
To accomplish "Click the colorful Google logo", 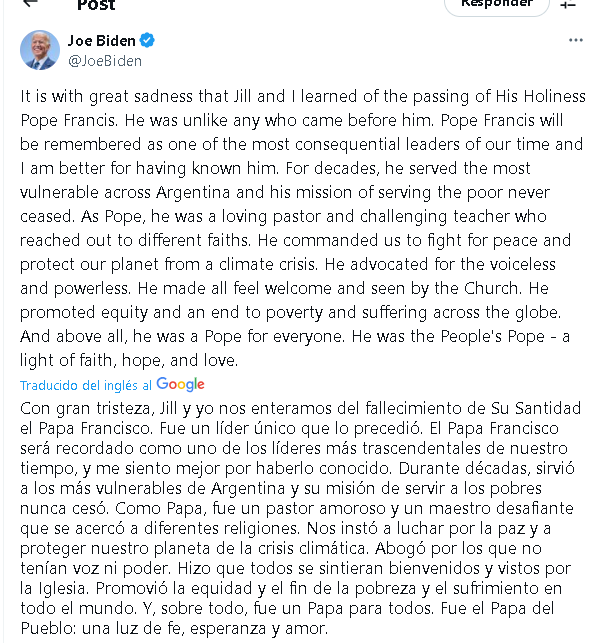I will pos(180,385).
